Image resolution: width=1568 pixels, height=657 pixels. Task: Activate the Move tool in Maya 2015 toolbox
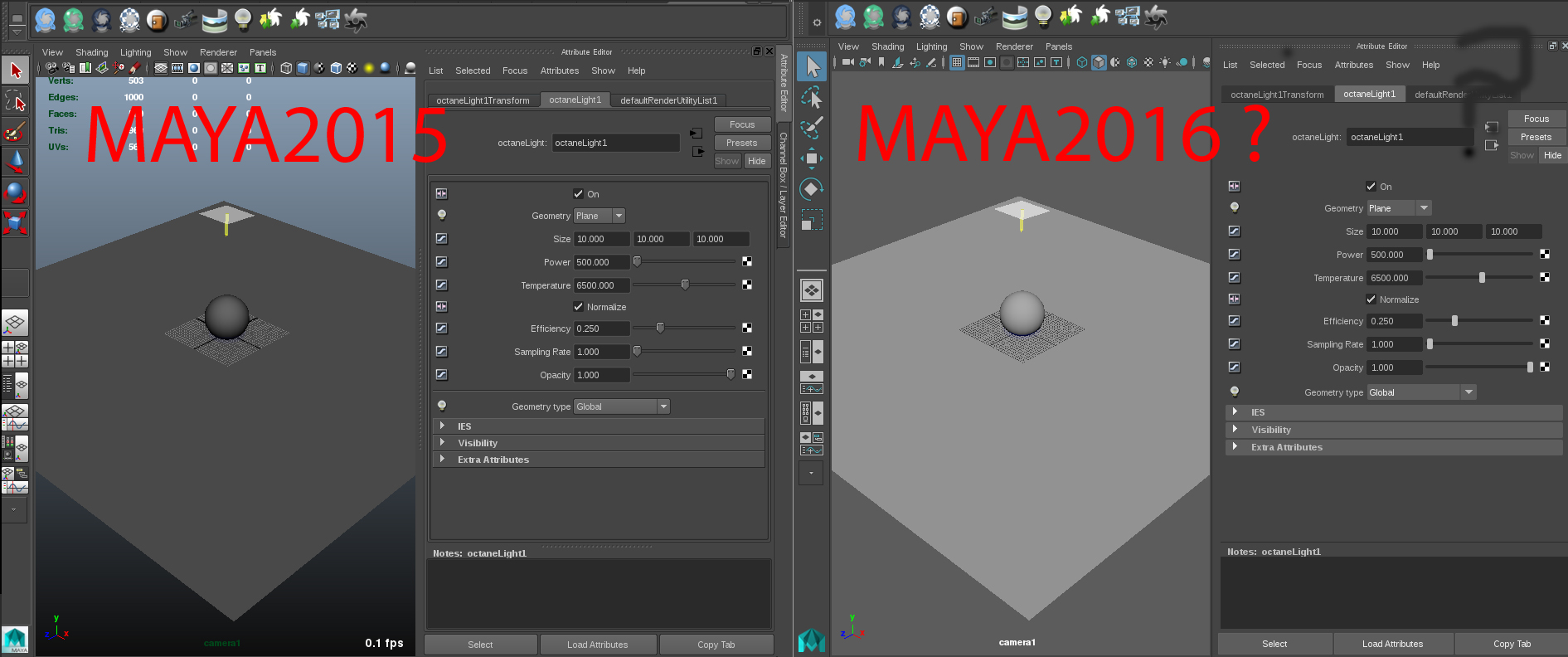[x=16, y=162]
